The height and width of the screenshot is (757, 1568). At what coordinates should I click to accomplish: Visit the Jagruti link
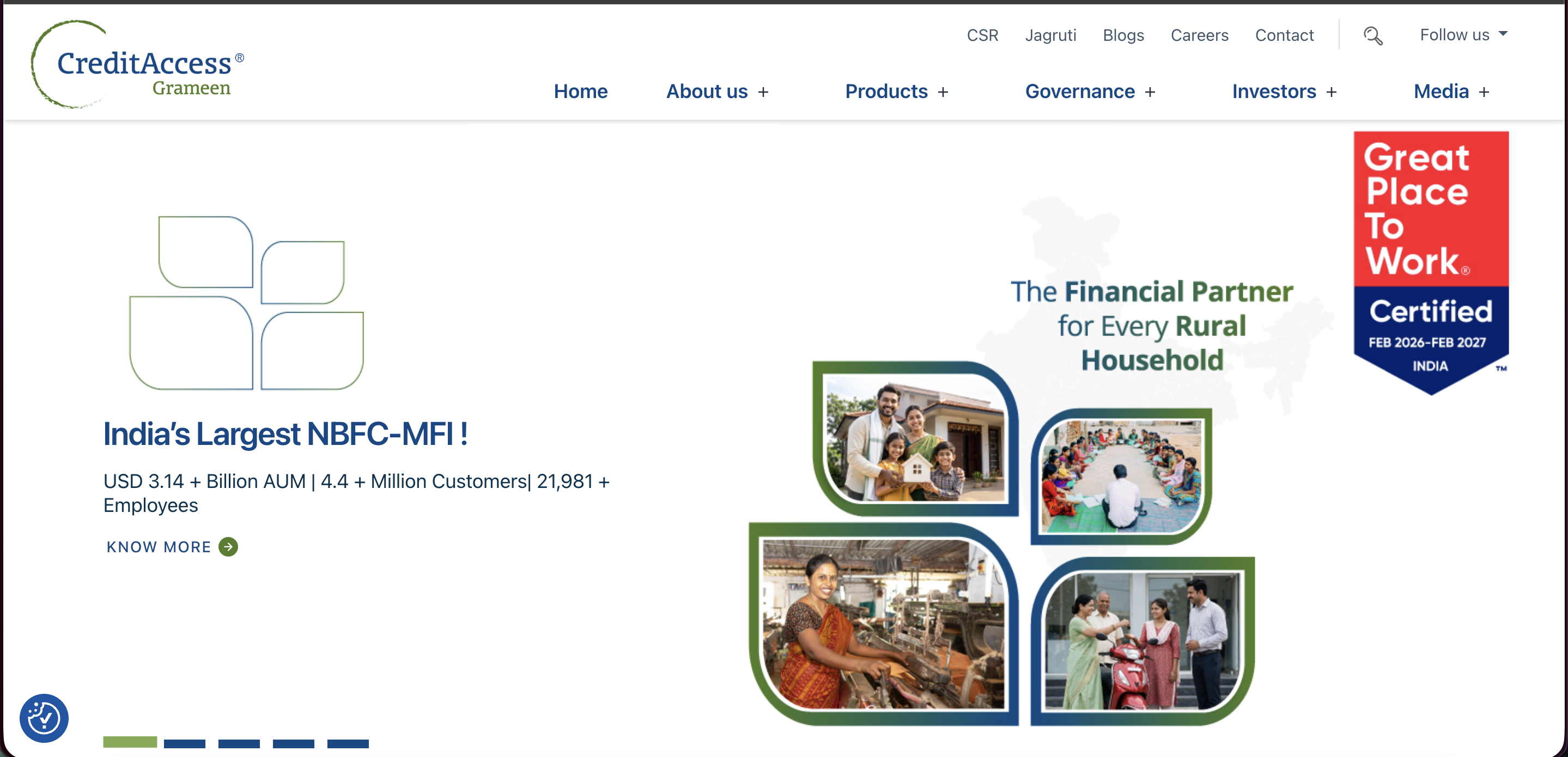pos(1050,35)
